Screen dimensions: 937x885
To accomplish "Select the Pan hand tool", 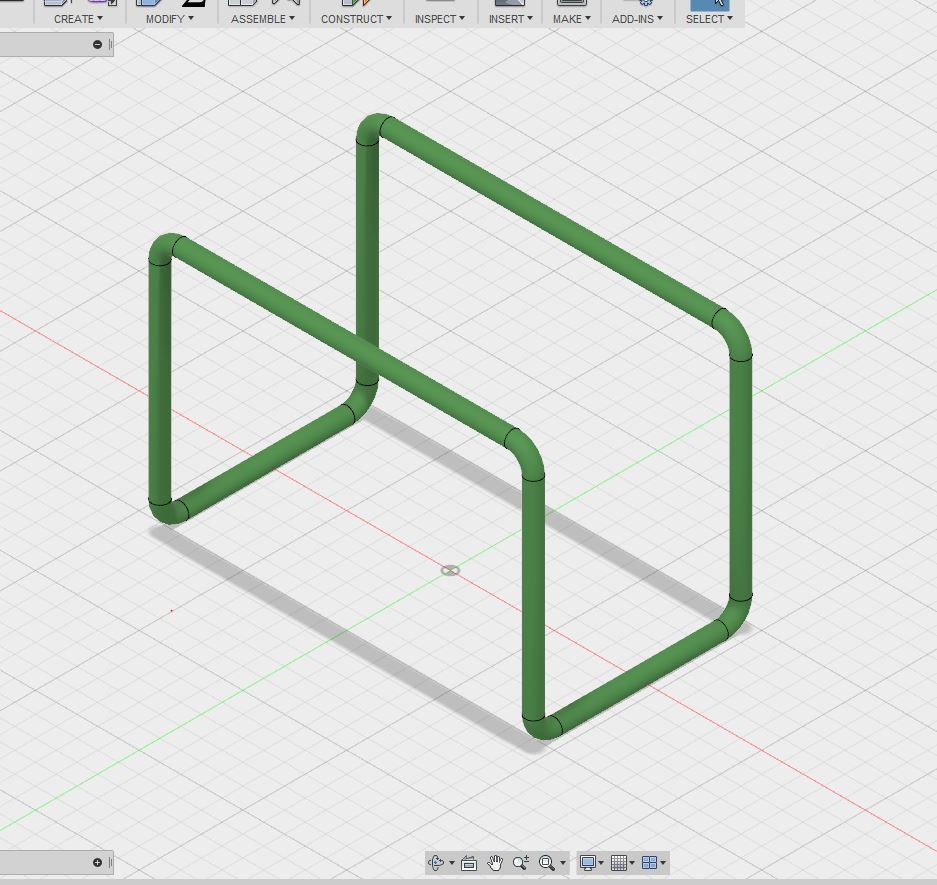I will tap(495, 863).
